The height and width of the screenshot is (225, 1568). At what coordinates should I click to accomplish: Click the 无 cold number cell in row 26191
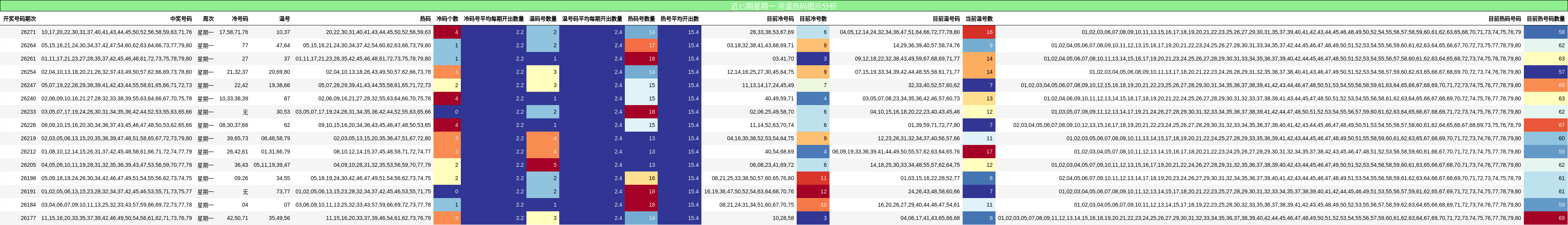245,191
